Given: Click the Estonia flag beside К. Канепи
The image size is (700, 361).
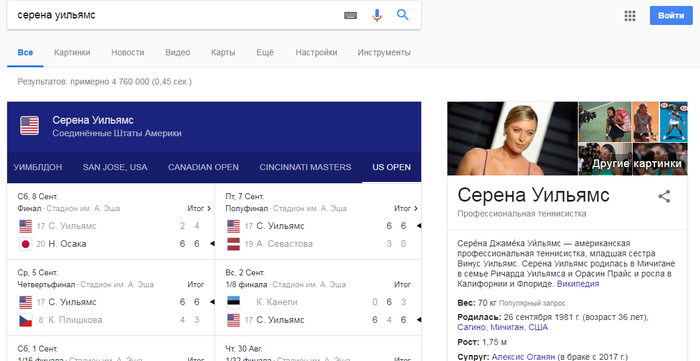Looking at the screenshot, I should coord(233,302).
